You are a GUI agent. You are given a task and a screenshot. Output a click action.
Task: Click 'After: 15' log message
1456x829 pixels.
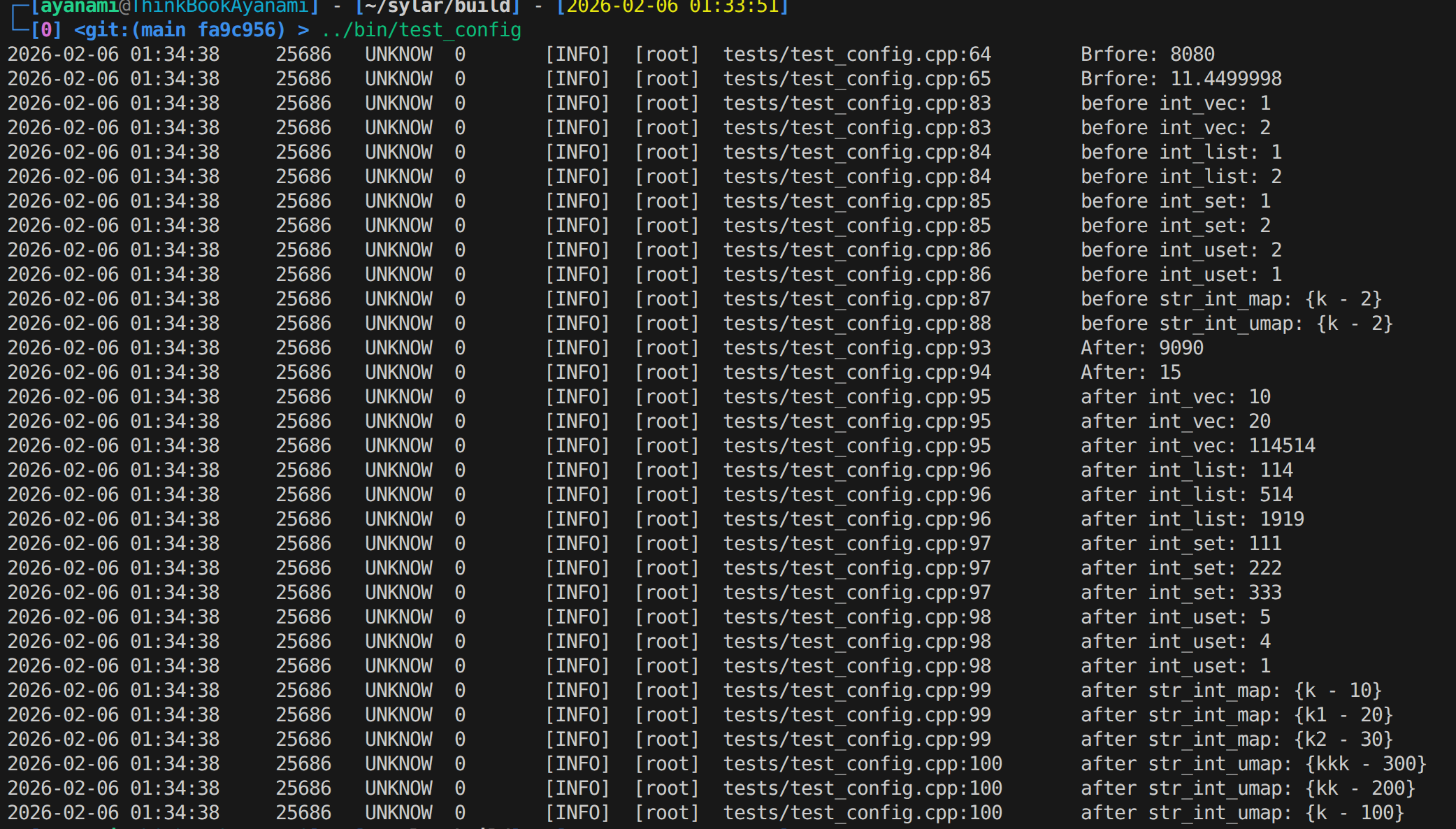(1130, 373)
